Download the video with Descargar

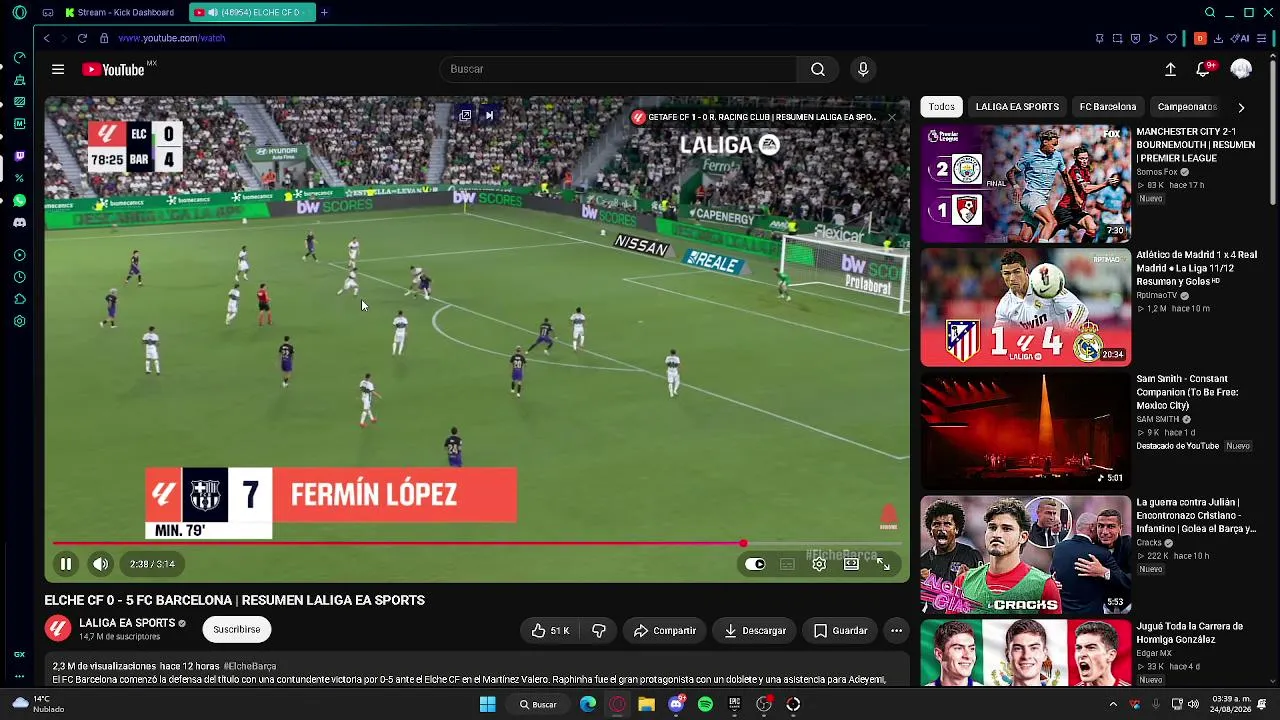click(755, 630)
